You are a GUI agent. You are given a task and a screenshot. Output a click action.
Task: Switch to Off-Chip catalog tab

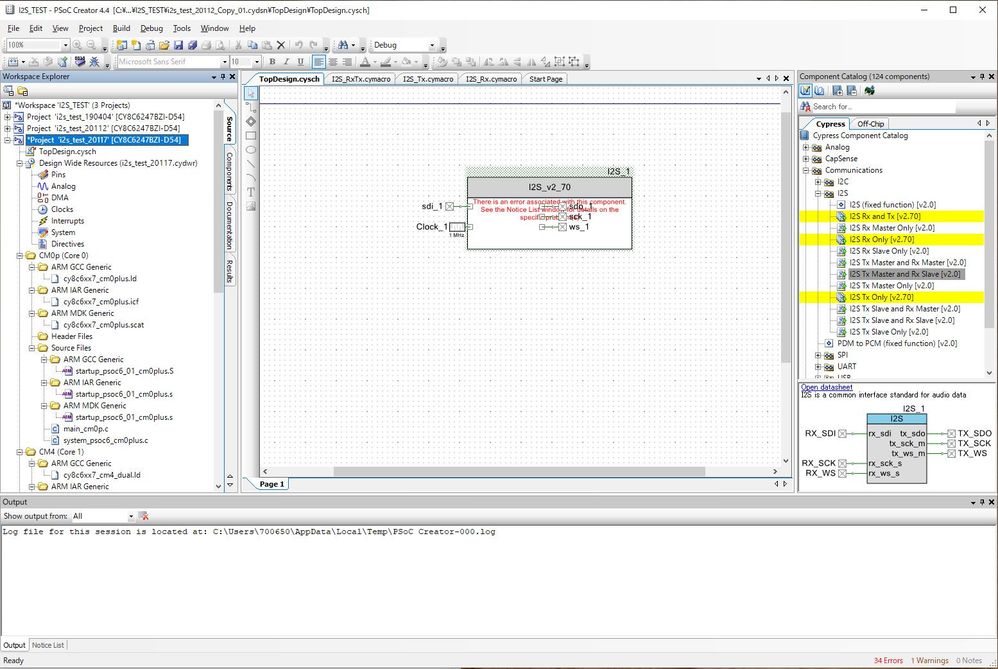pyautogui.click(x=870, y=124)
